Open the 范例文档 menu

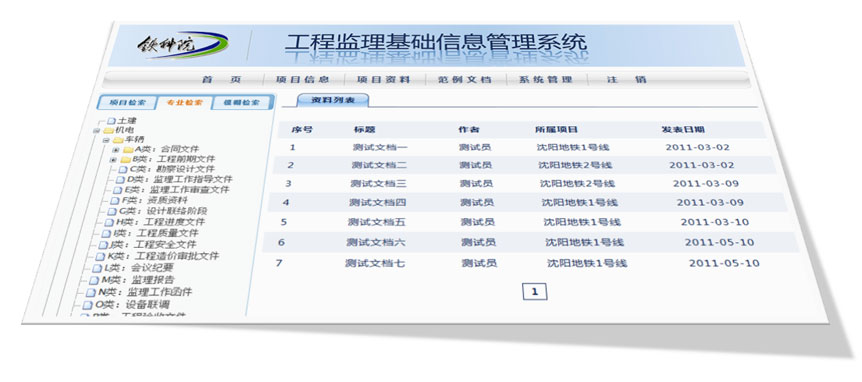(x=465, y=80)
